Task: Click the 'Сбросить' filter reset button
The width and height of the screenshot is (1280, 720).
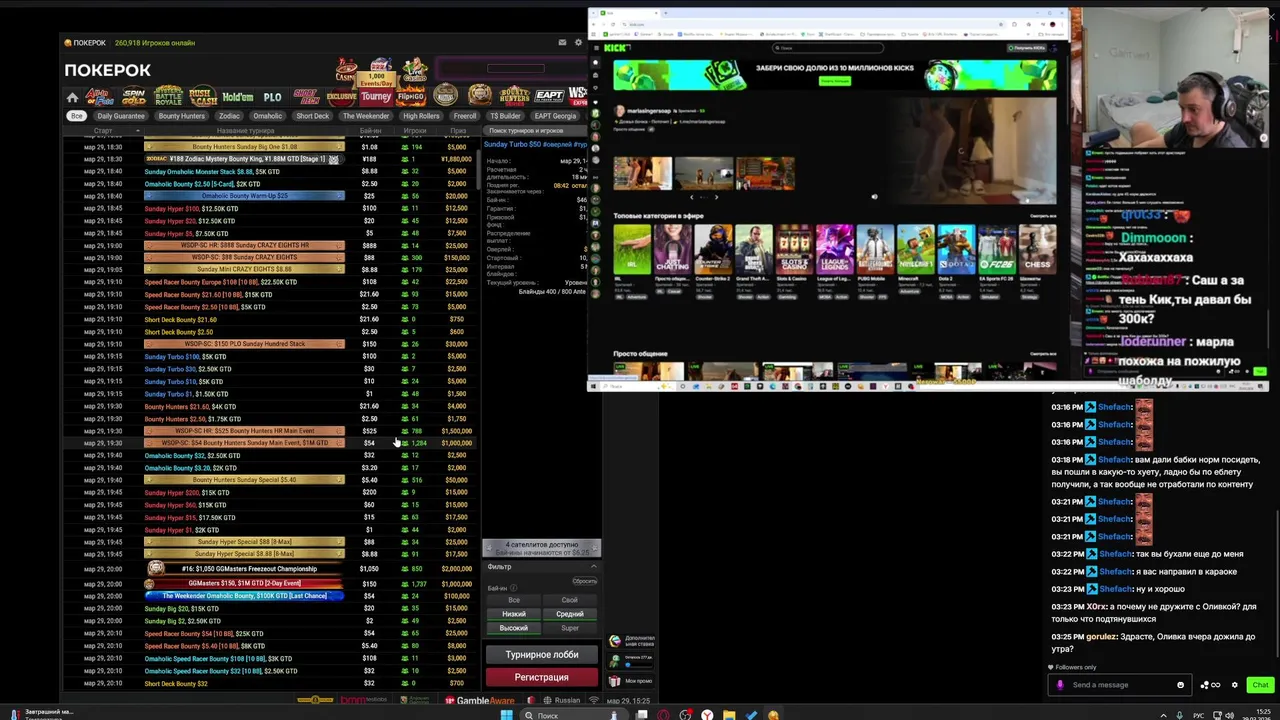Action: pos(584,581)
